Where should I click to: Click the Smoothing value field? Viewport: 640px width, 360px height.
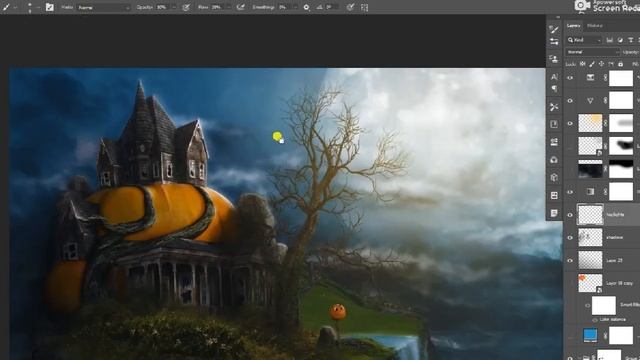point(284,7)
